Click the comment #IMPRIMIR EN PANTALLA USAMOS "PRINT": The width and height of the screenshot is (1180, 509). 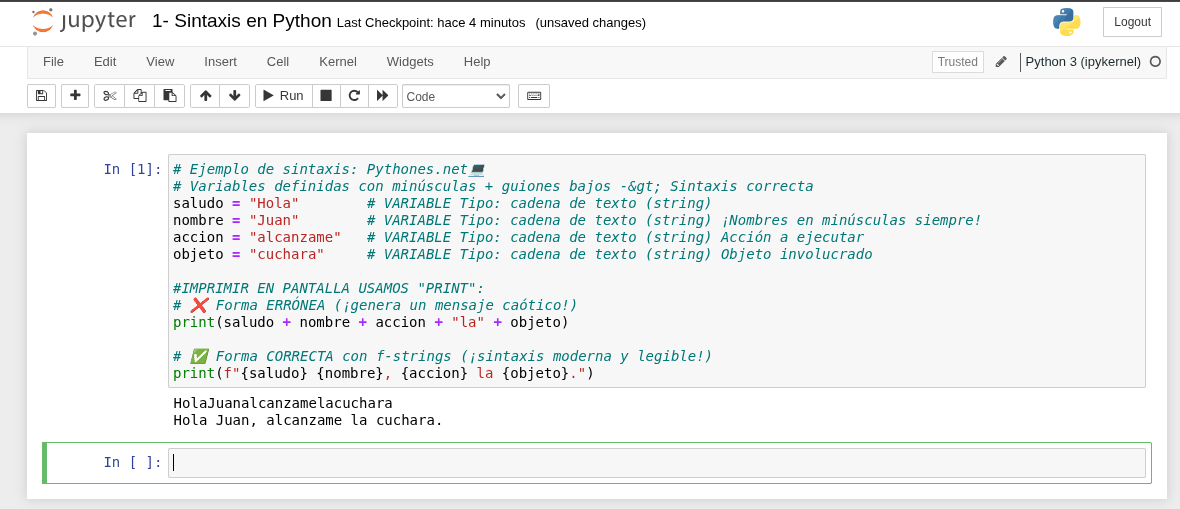(329, 288)
